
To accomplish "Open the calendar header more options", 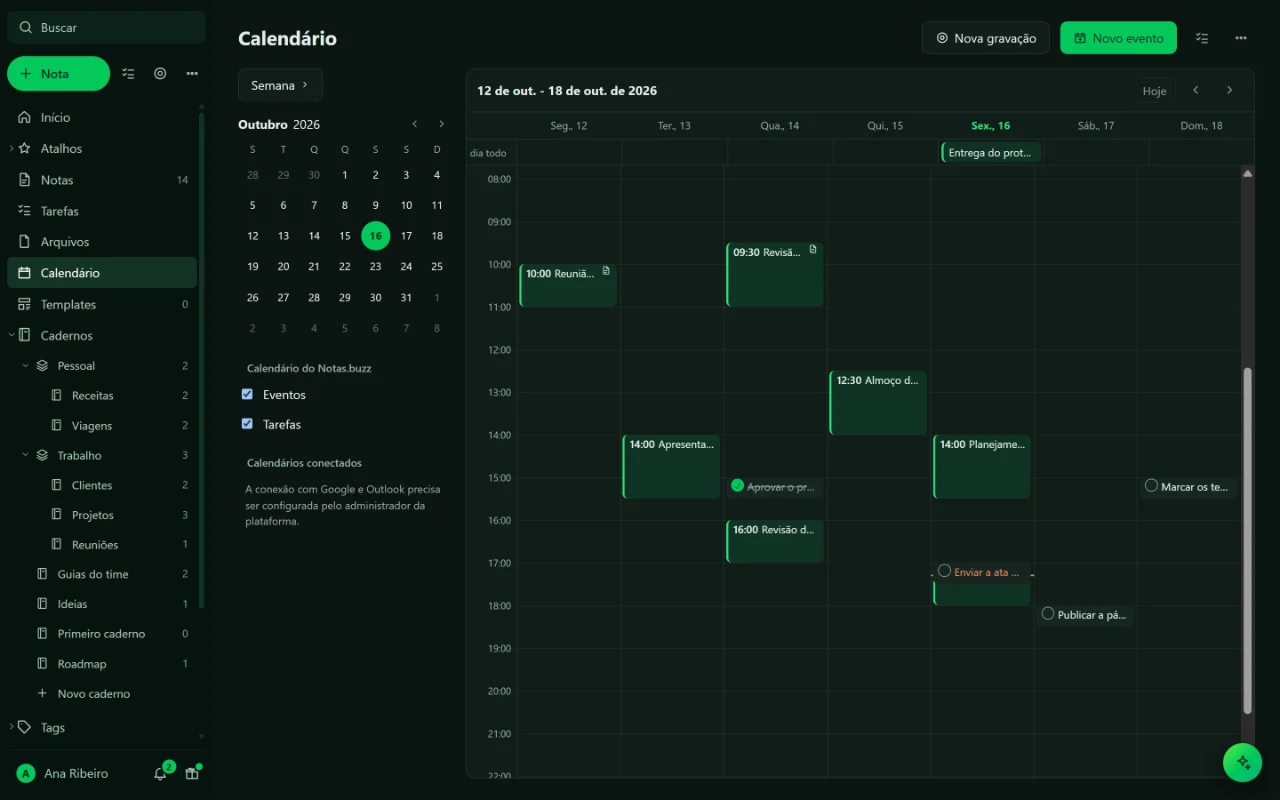I will (x=1241, y=38).
